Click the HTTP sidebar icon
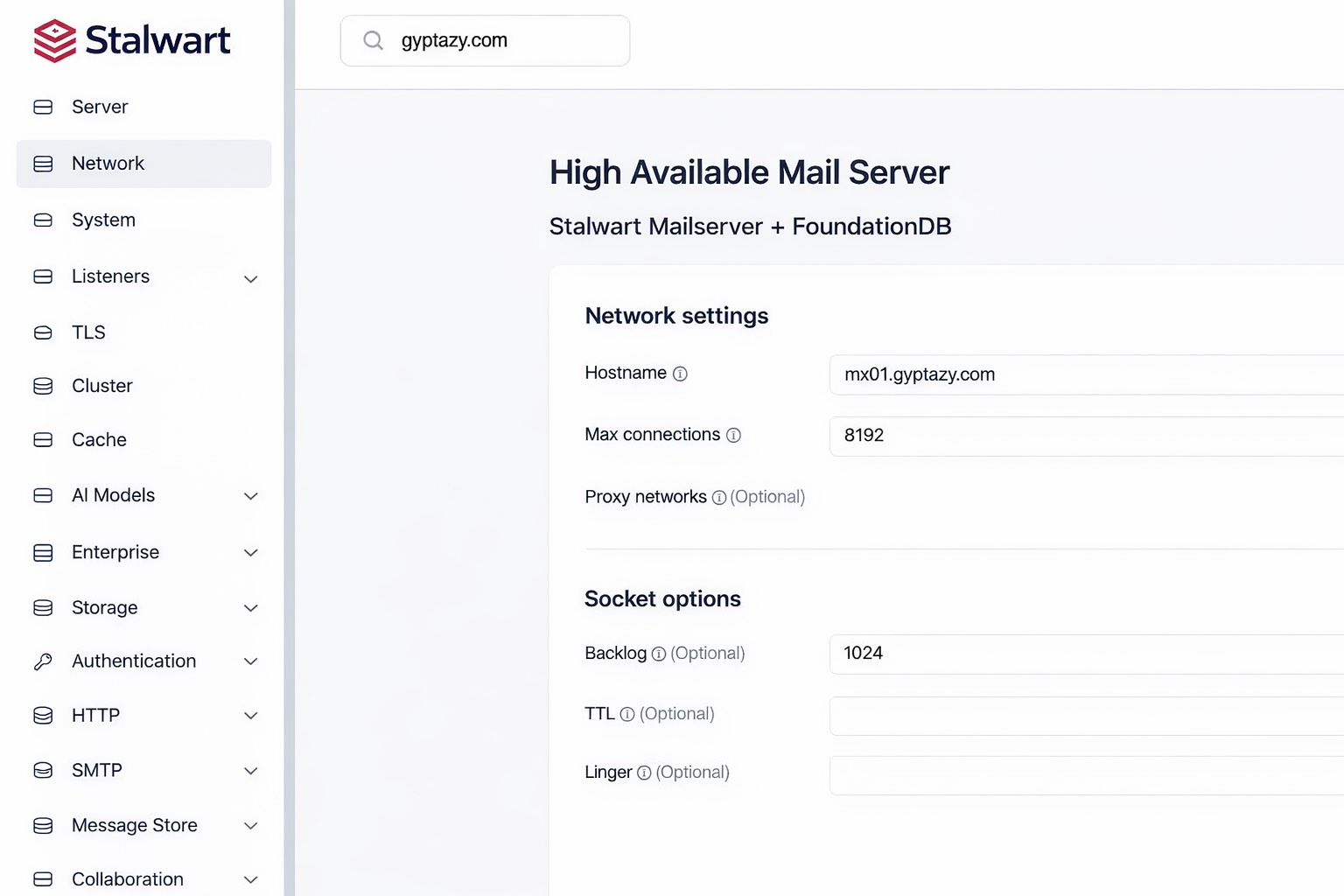The height and width of the screenshot is (896, 1344). tap(43, 716)
